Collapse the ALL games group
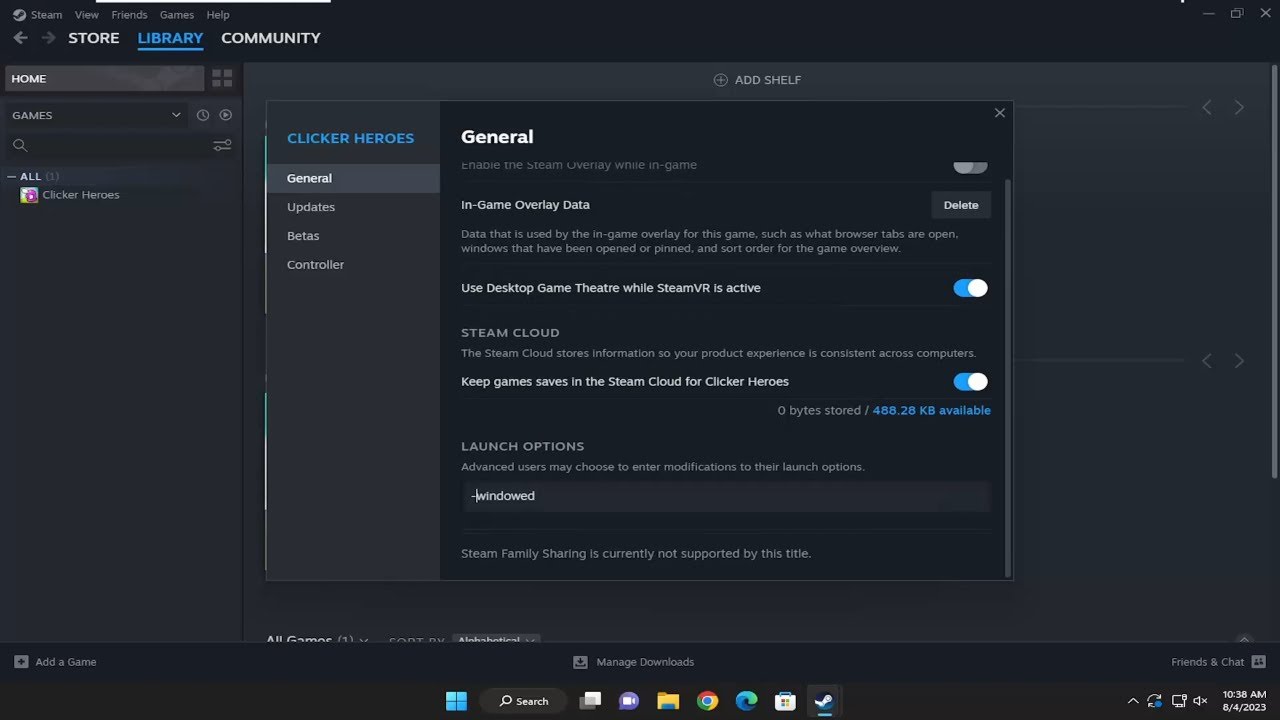 click(x=12, y=177)
